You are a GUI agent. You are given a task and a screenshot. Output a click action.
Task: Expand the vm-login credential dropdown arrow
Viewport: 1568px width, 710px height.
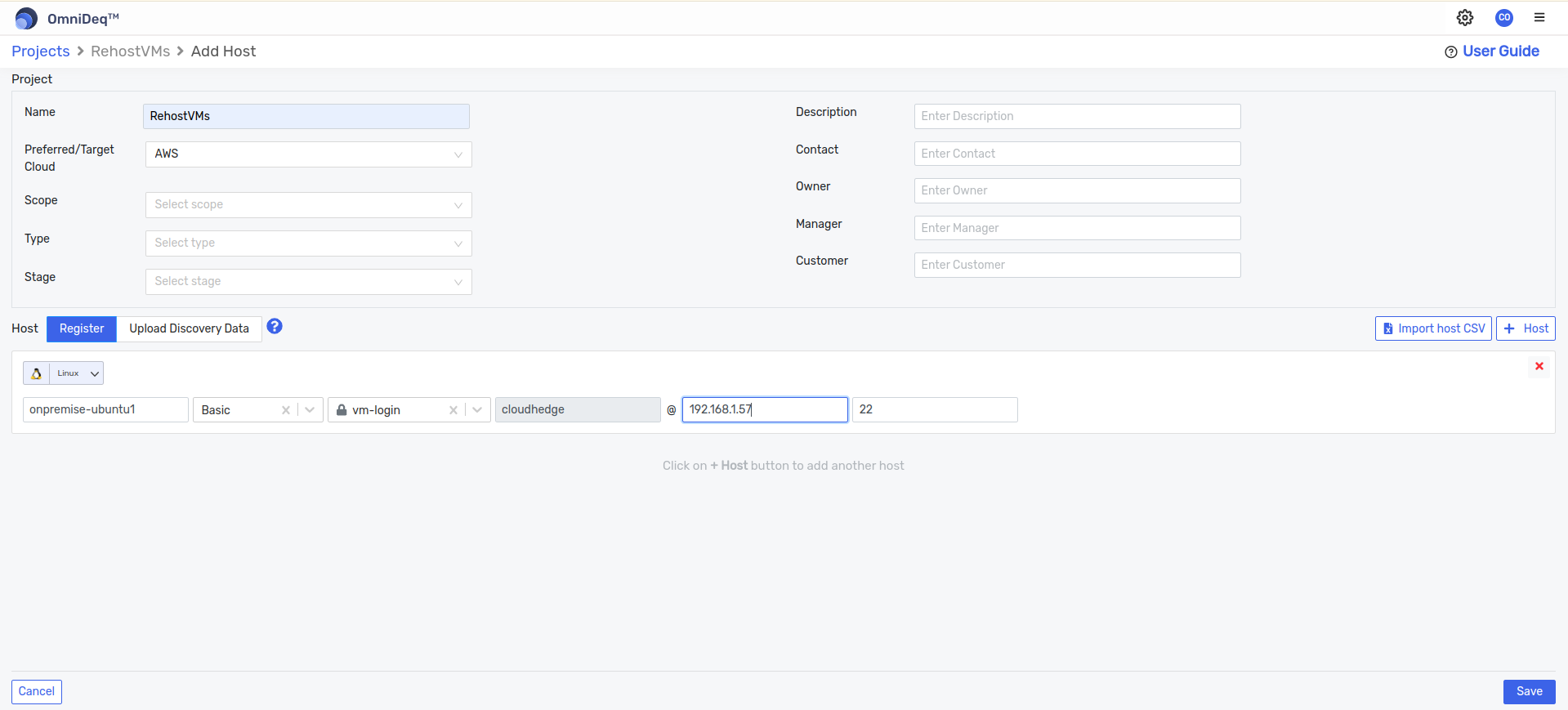[x=477, y=410]
